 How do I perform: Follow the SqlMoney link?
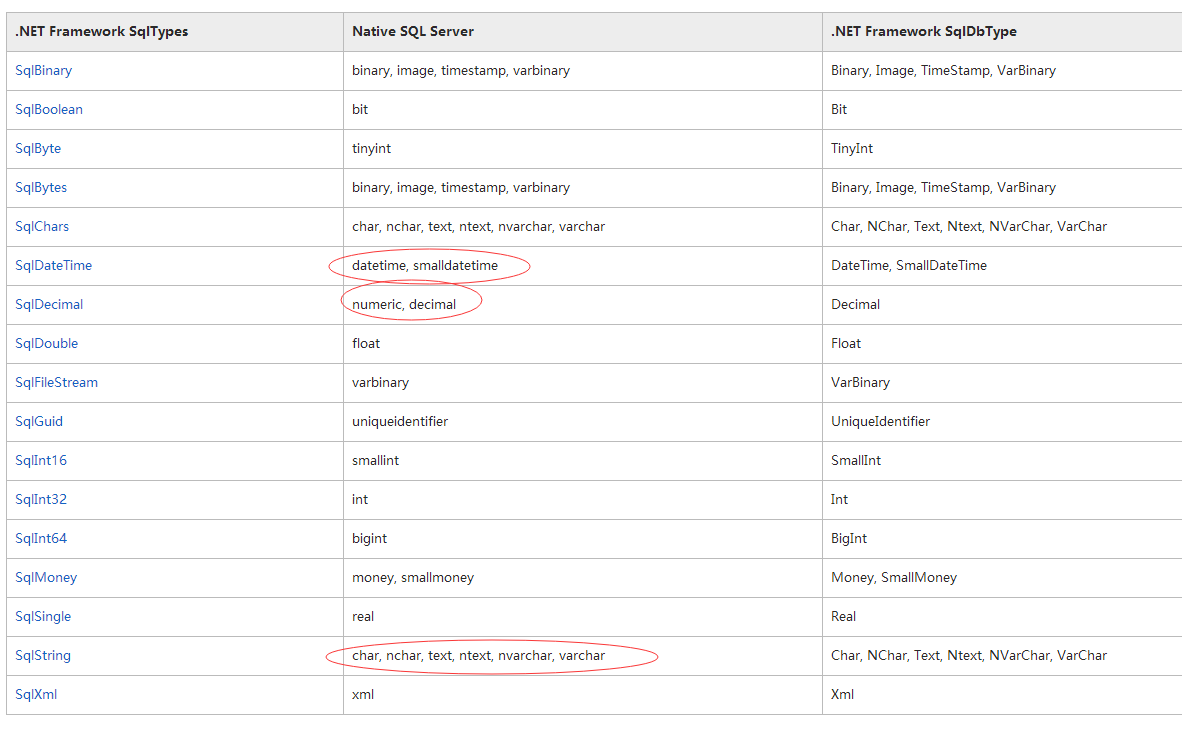(x=46, y=578)
